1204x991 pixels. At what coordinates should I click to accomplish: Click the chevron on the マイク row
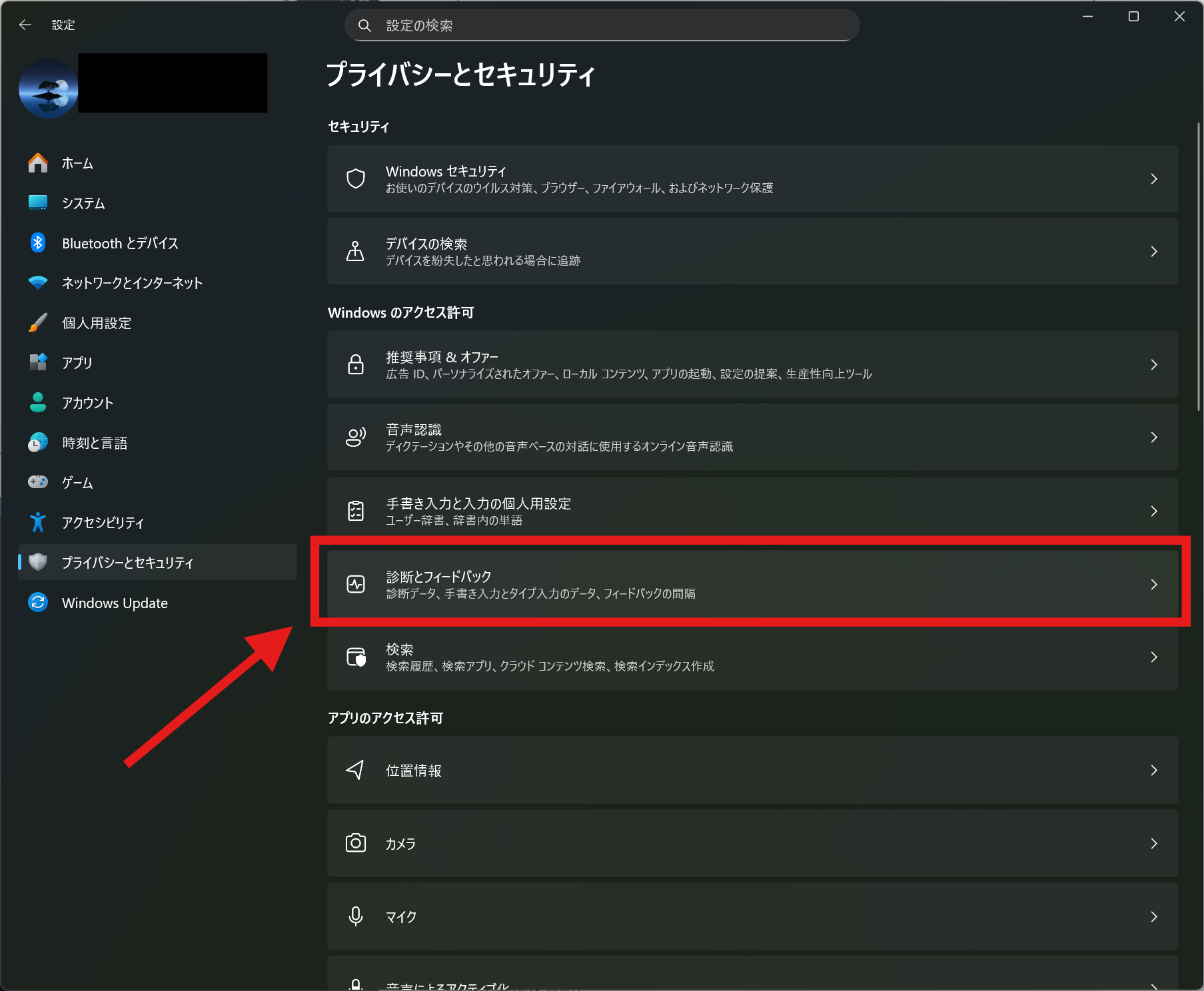[1154, 916]
